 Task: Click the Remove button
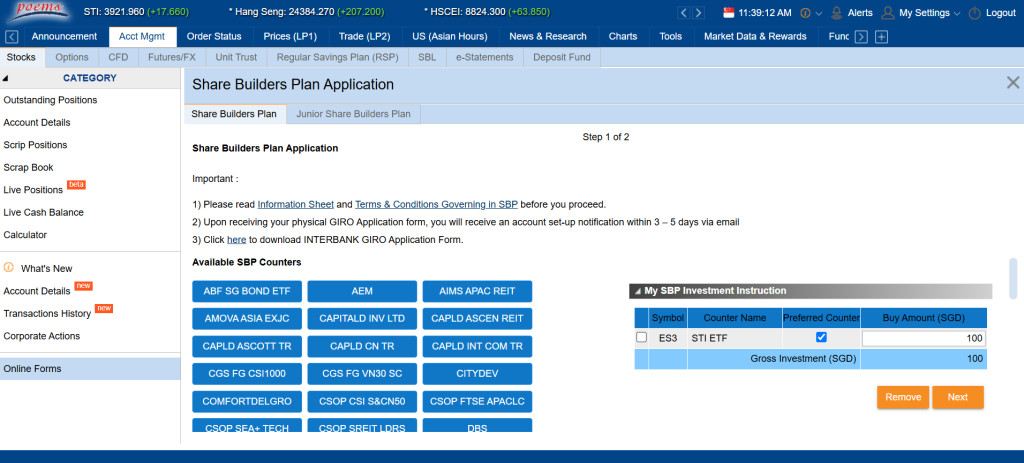[x=903, y=397]
